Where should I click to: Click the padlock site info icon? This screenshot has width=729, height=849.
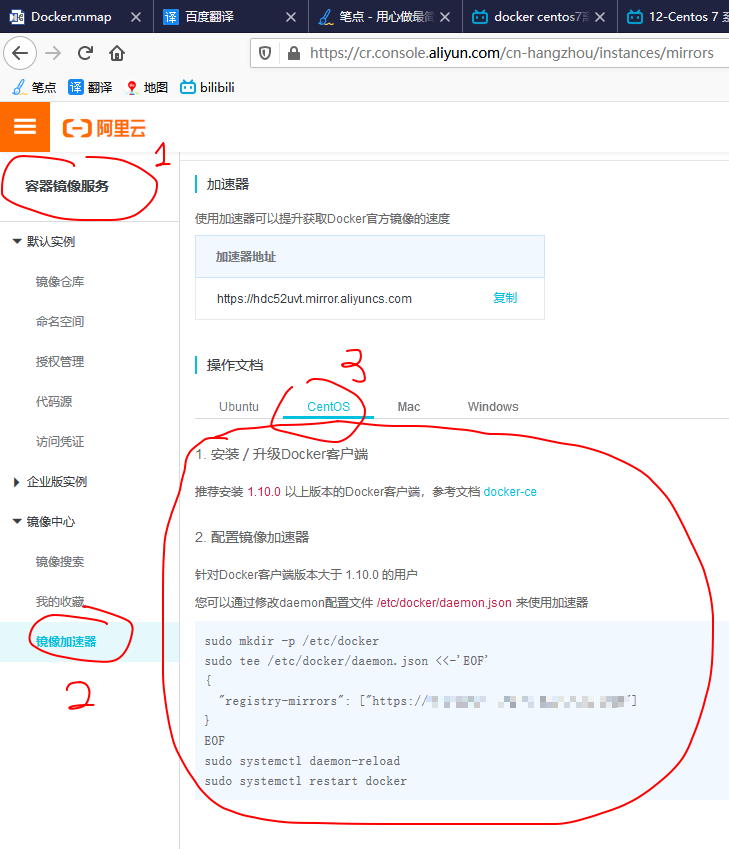click(x=294, y=53)
